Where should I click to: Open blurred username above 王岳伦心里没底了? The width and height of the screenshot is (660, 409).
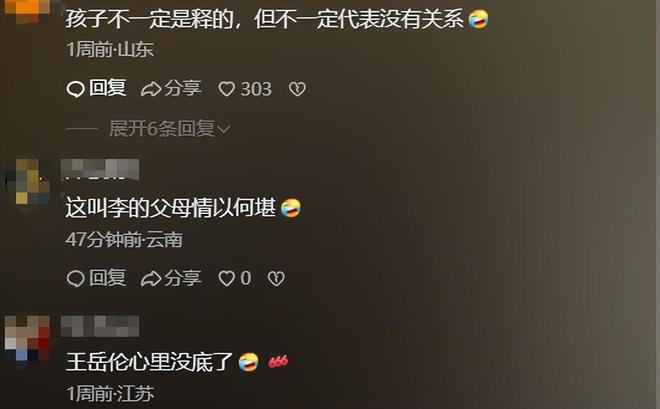point(100,326)
